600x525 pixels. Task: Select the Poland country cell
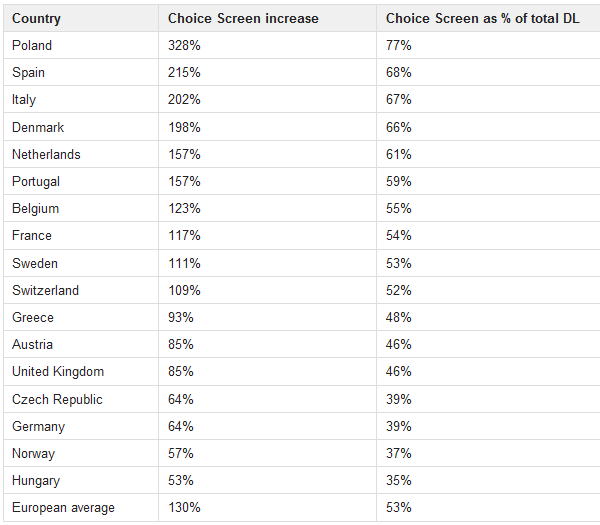pos(32,45)
